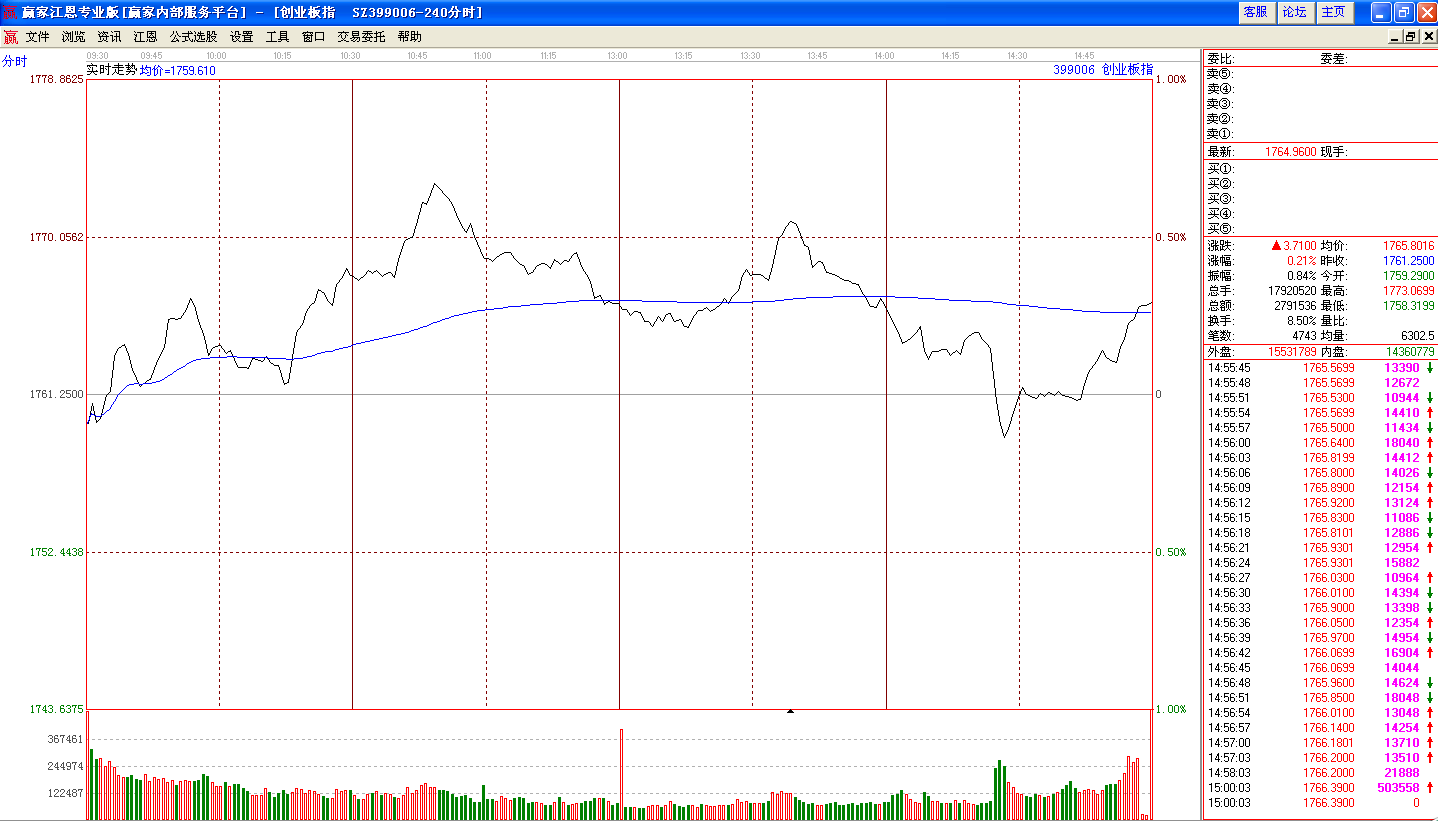Open the 浏览 menu
This screenshot has height=821, width=1438.
(73, 36)
